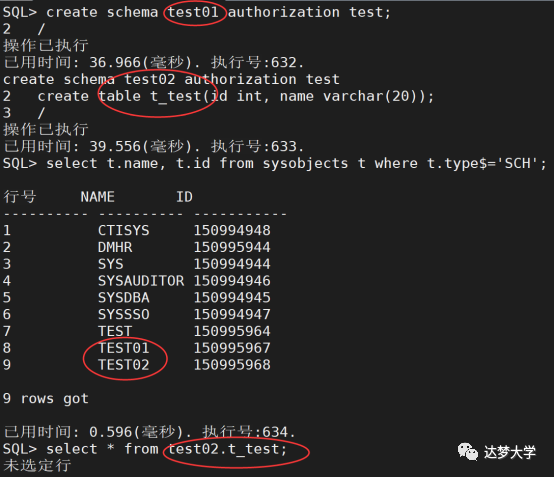Click the first 操作已执行 status line

pos(46,46)
